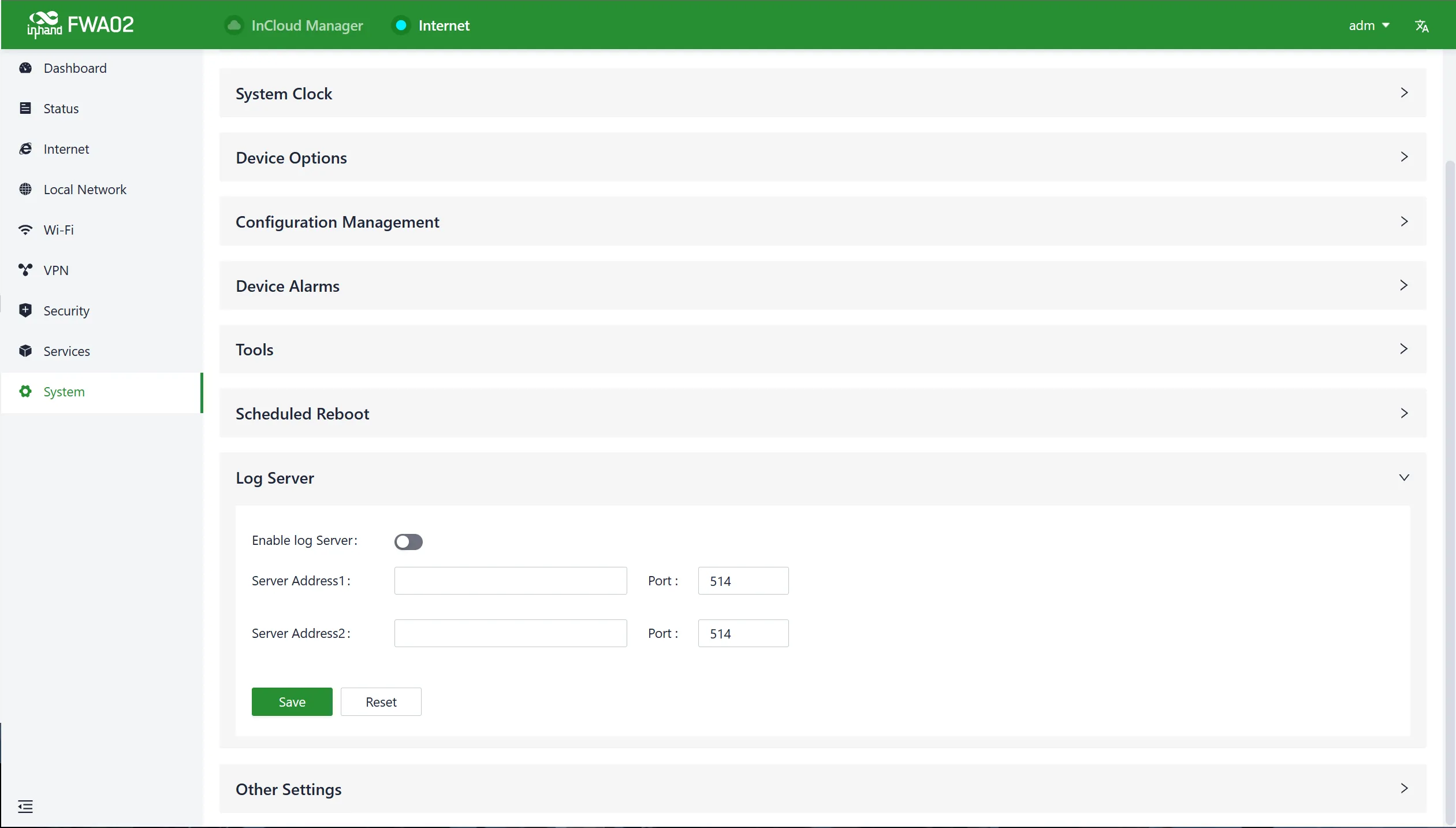This screenshot has height=828, width=1456.
Task: Expand Configuration Management section chevron
Action: click(1404, 221)
